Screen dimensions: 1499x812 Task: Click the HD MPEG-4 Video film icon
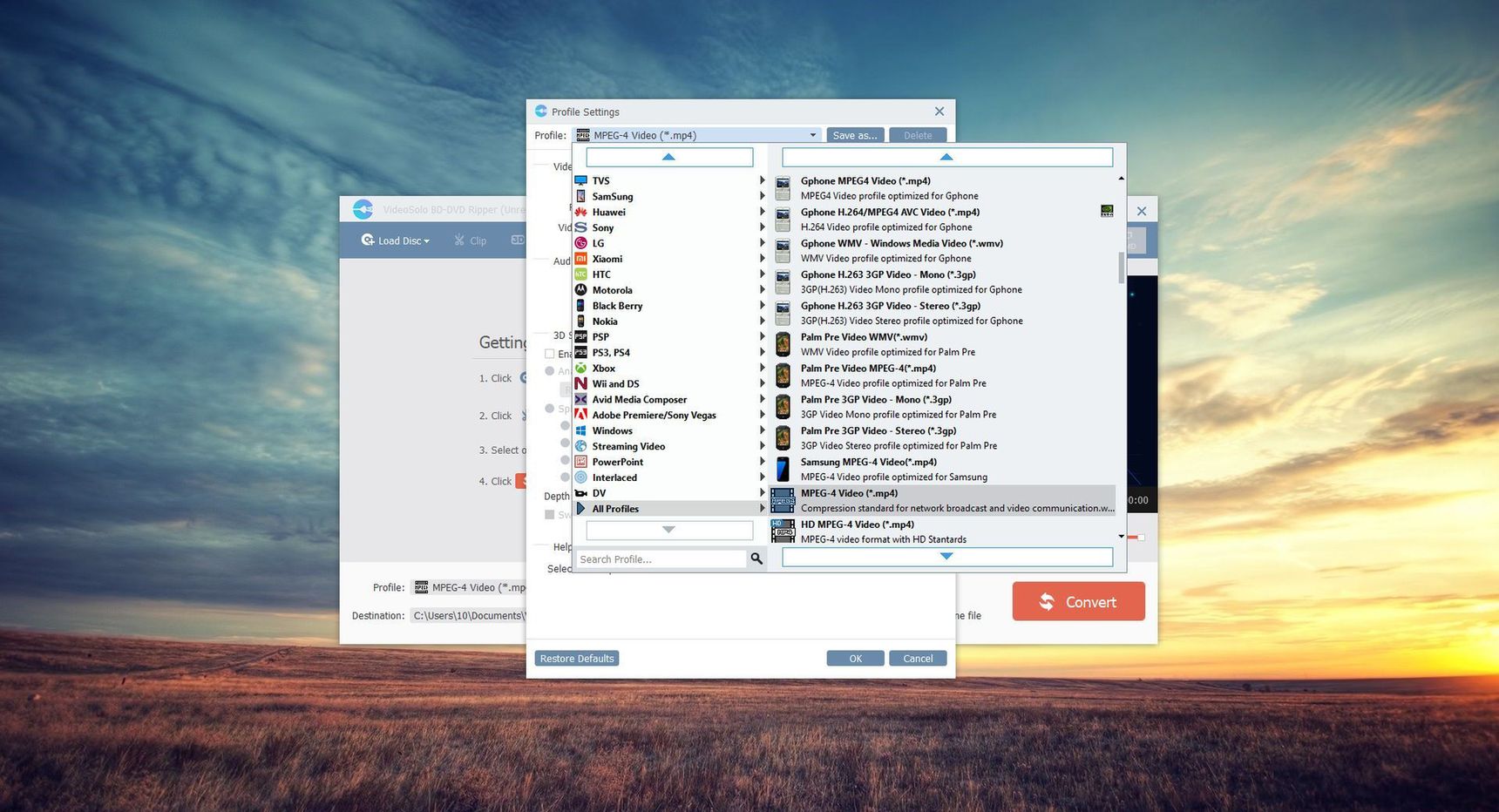(783, 531)
